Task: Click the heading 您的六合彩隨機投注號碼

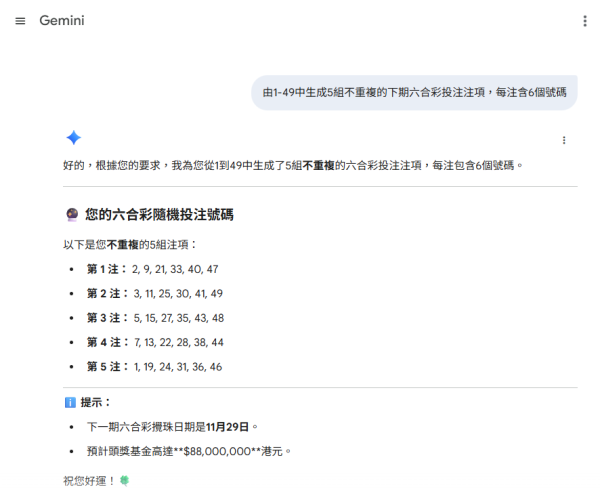Action: click(159, 215)
